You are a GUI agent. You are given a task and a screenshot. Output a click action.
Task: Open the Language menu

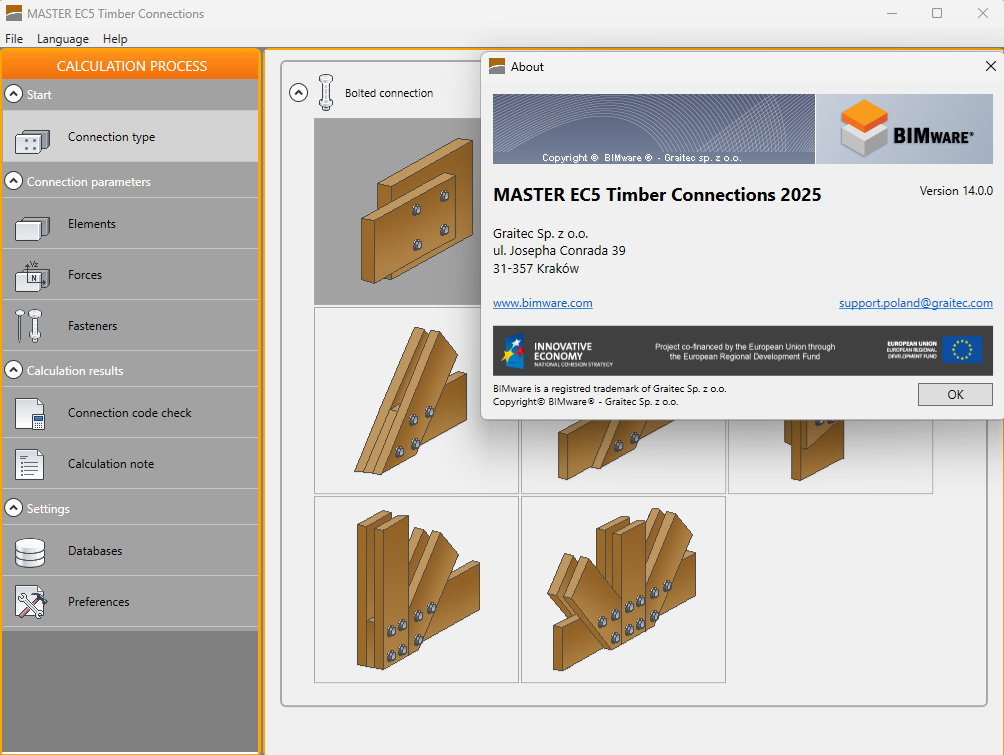point(63,39)
